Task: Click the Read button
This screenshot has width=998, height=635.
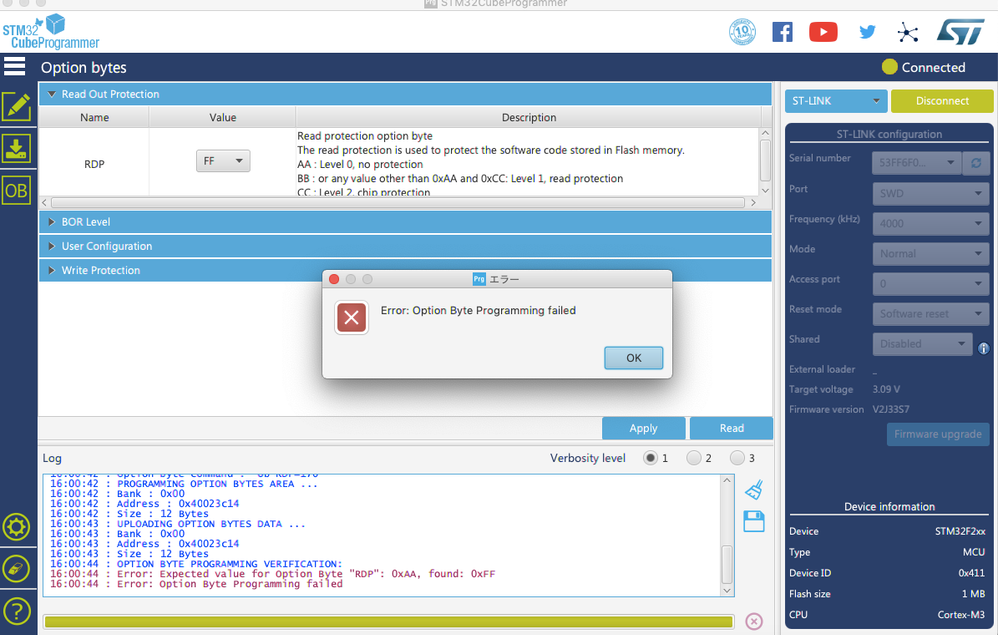Action: [731, 428]
